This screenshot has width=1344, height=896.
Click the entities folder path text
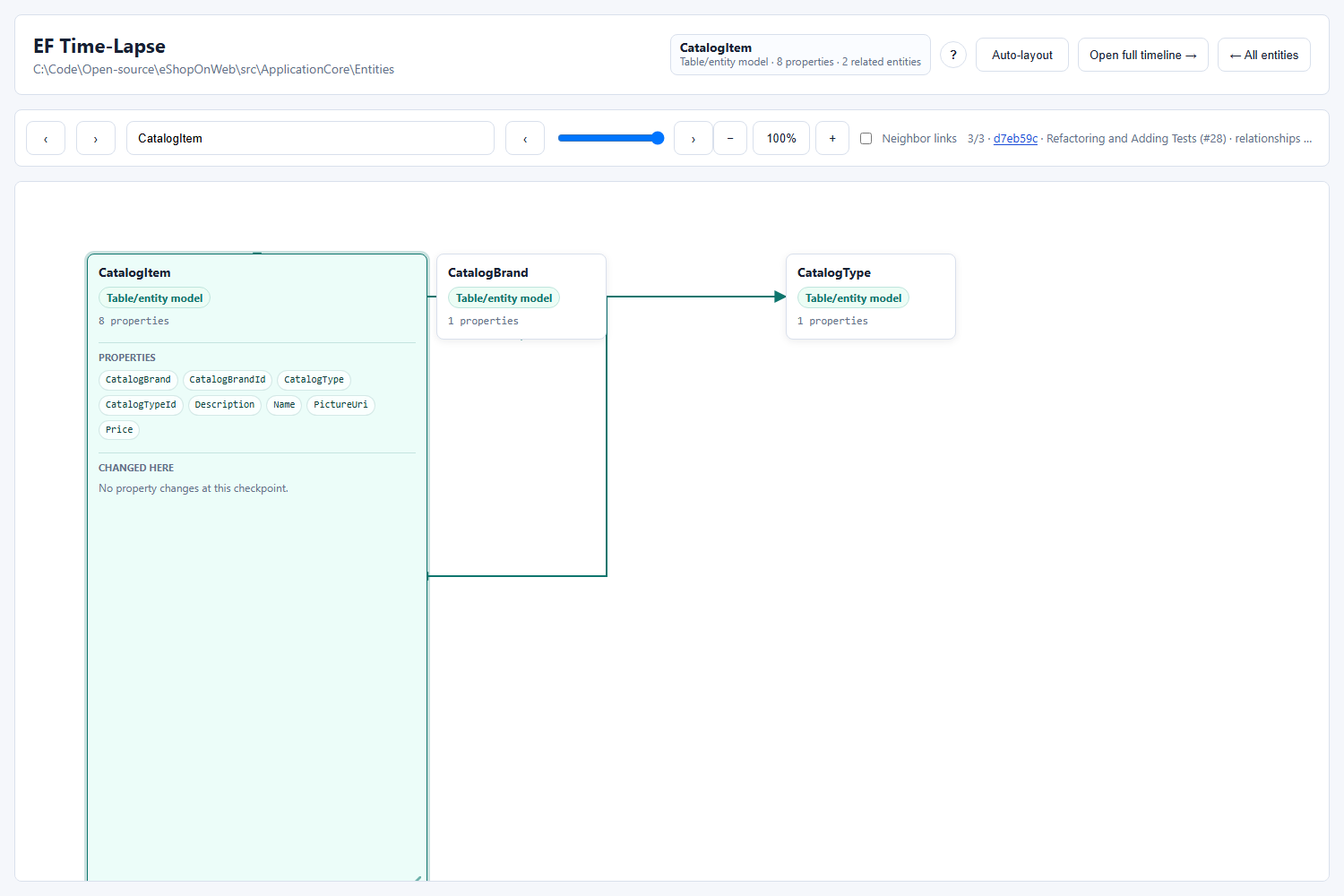coord(213,69)
